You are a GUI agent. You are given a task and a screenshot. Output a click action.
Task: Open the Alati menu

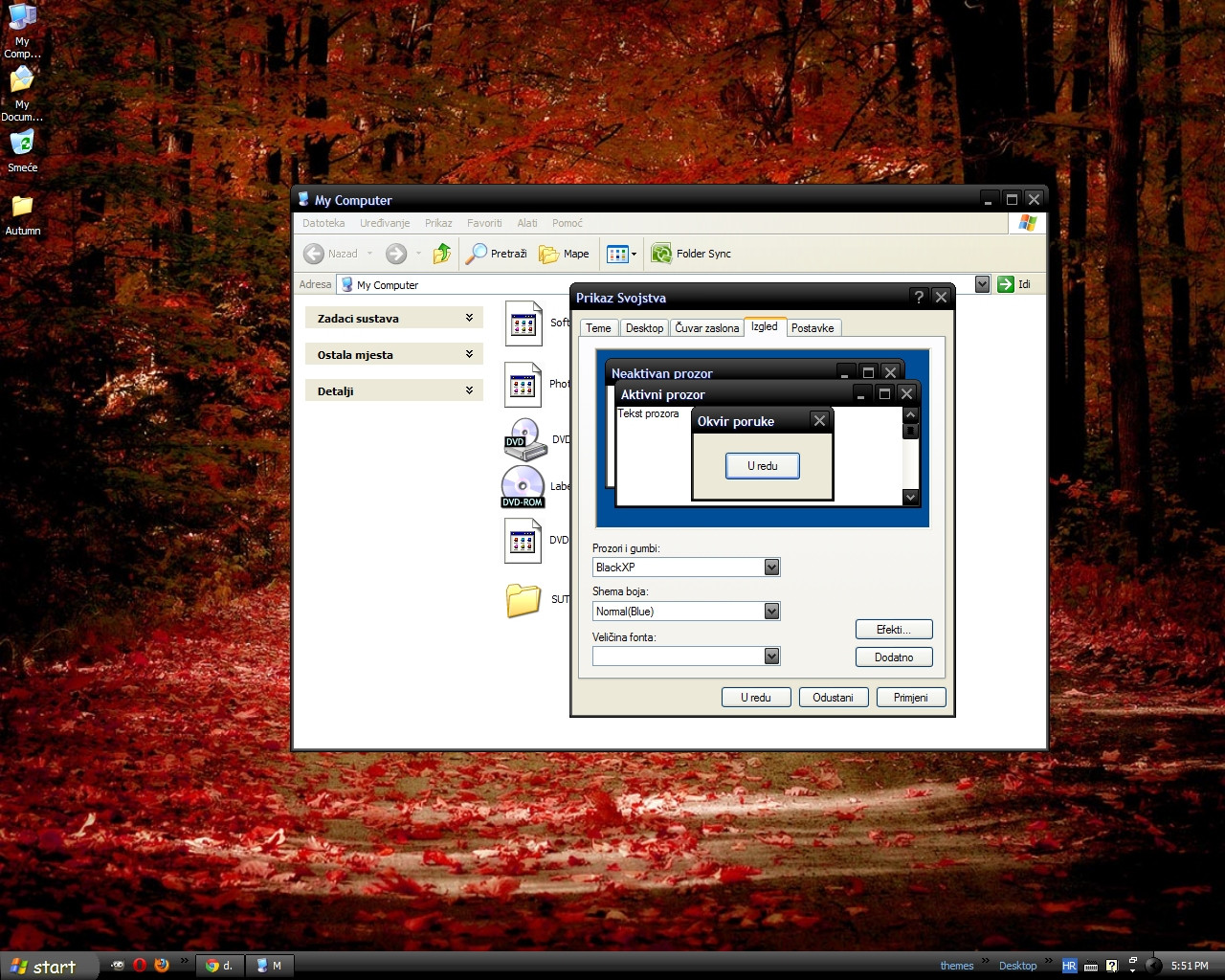coord(527,223)
